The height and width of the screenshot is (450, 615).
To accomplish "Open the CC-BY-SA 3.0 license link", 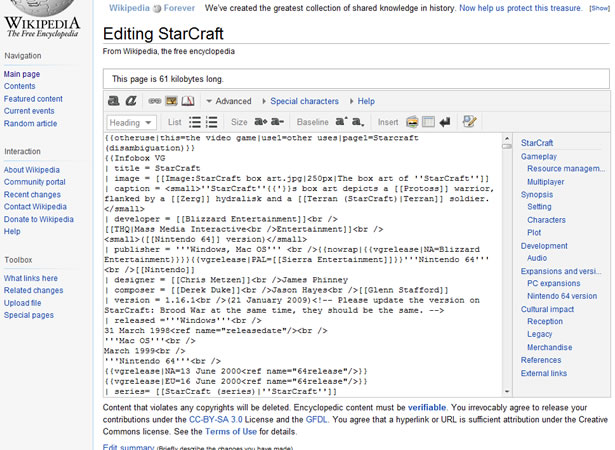I will (x=216, y=419).
